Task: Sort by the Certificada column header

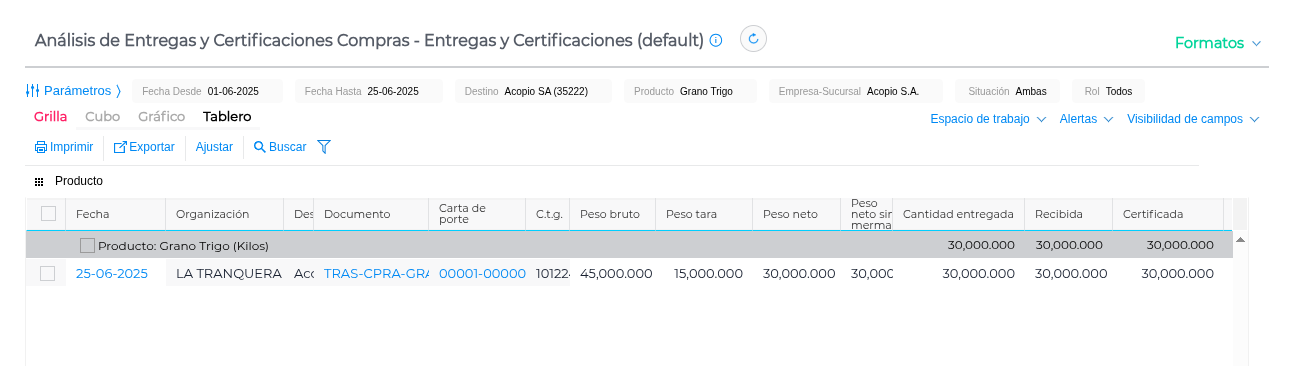Action: tap(1167, 214)
